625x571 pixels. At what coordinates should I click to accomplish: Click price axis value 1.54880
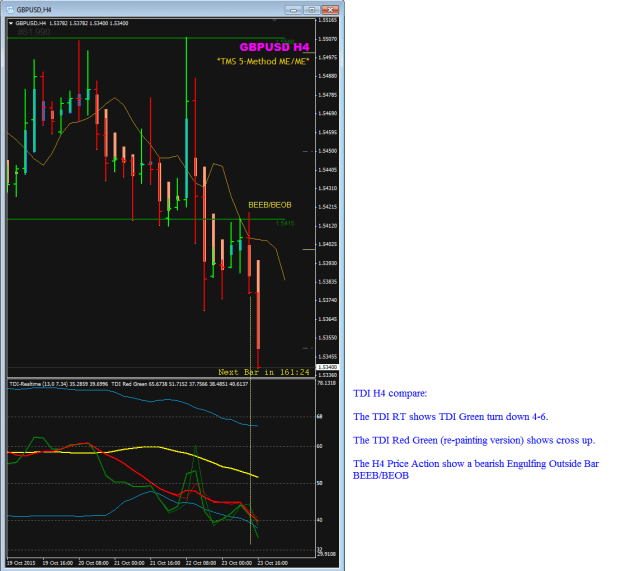[328, 76]
